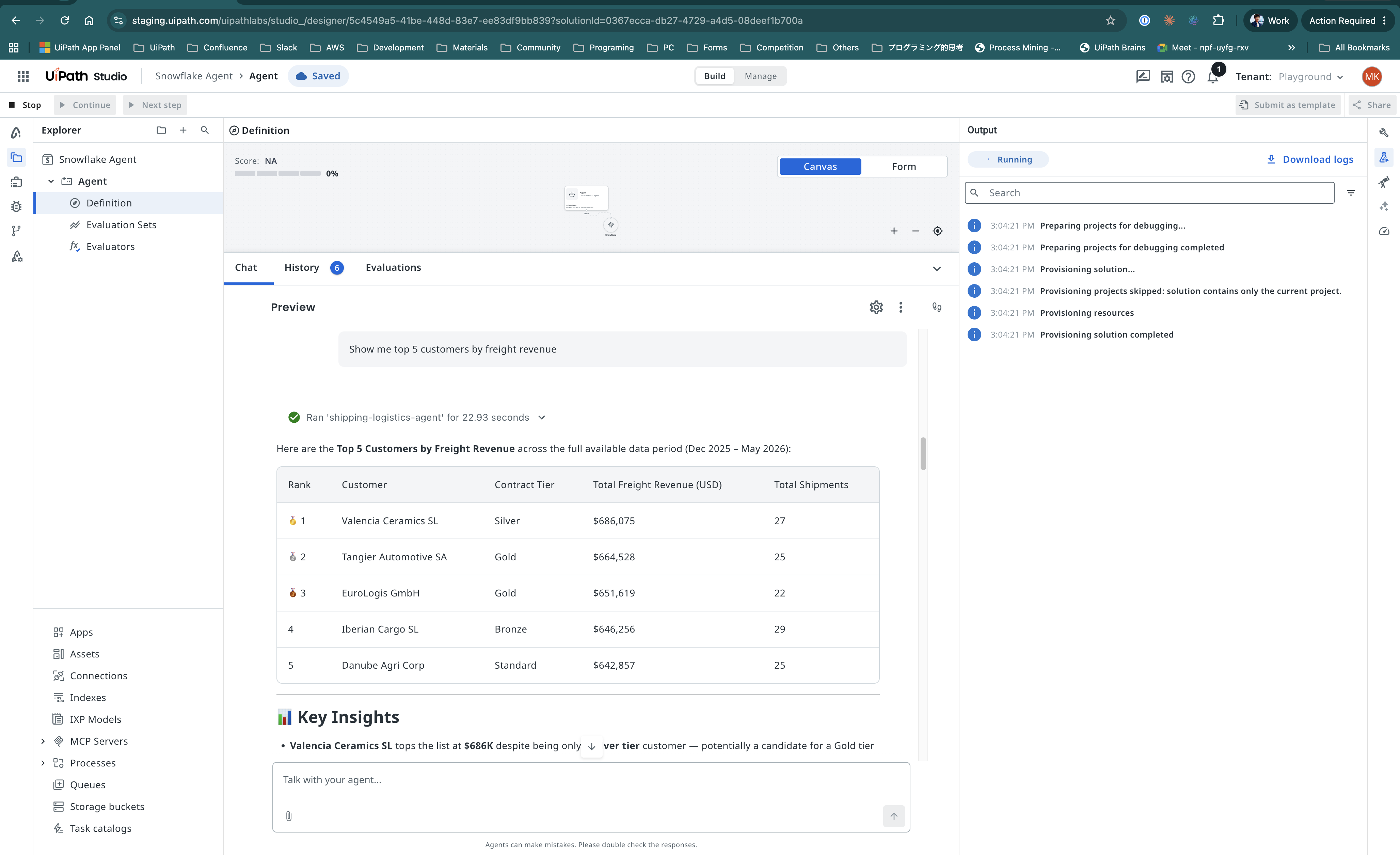Screen dimensions: 1400x855
Task: Expand the MCP Servers node
Action: (x=43, y=741)
